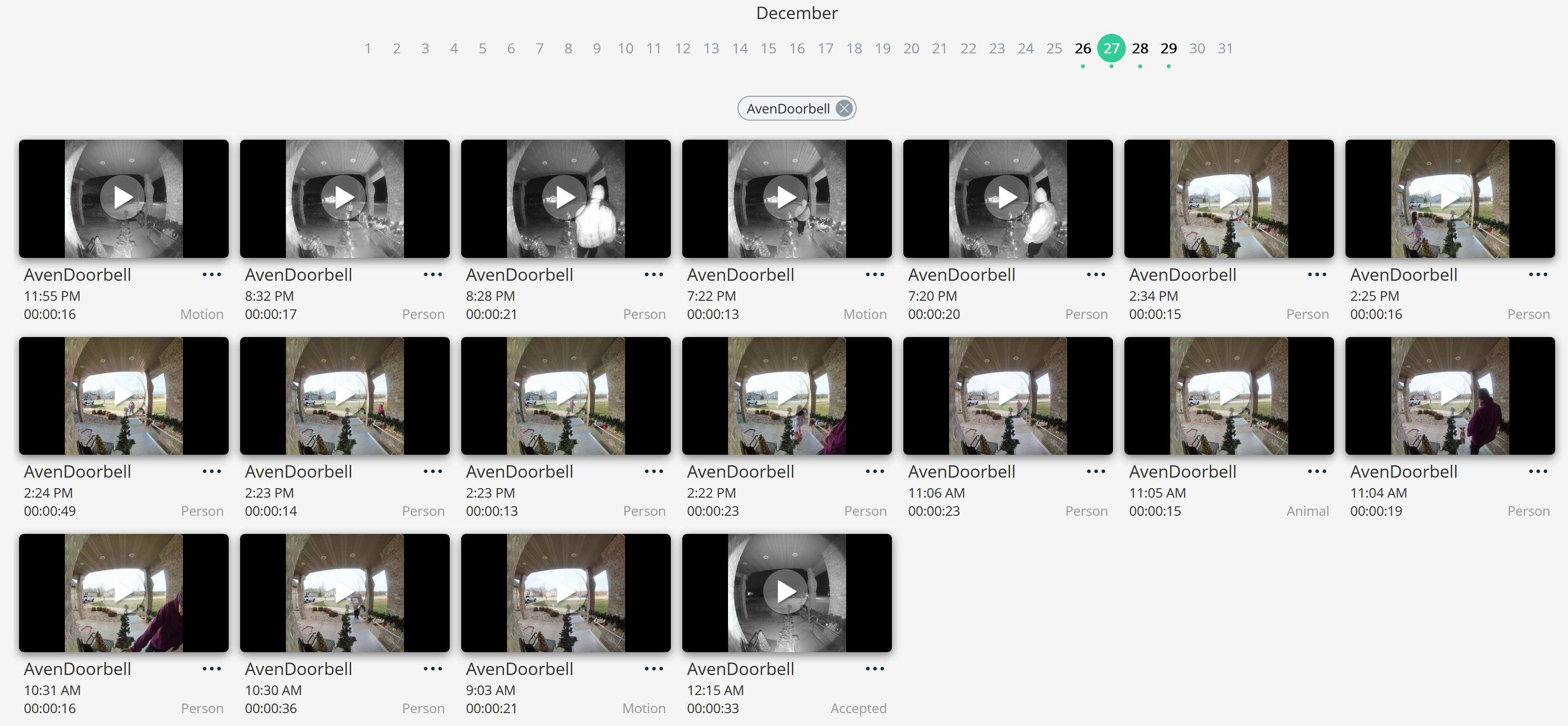This screenshot has width=1568, height=726.
Task: Open the 2:24 PM 49-second video thumbnail
Action: coord(123,395)
